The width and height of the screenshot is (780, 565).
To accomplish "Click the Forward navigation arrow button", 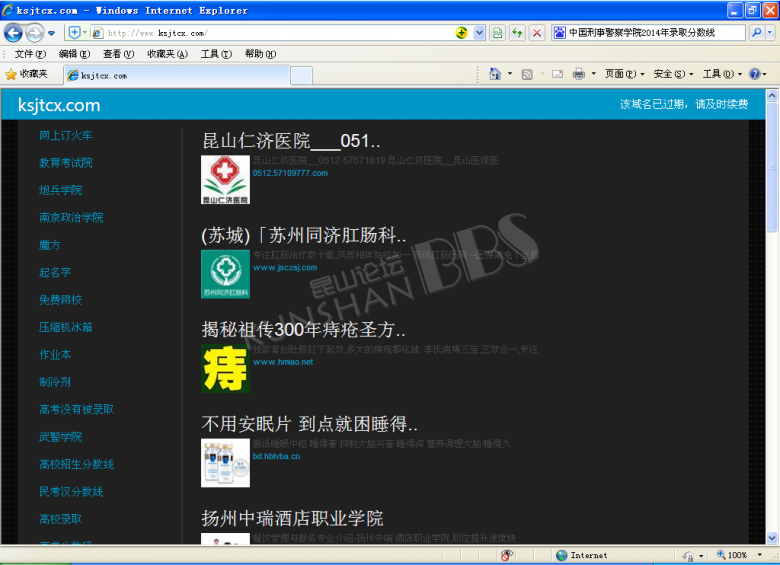I will (x=34, y=33).
